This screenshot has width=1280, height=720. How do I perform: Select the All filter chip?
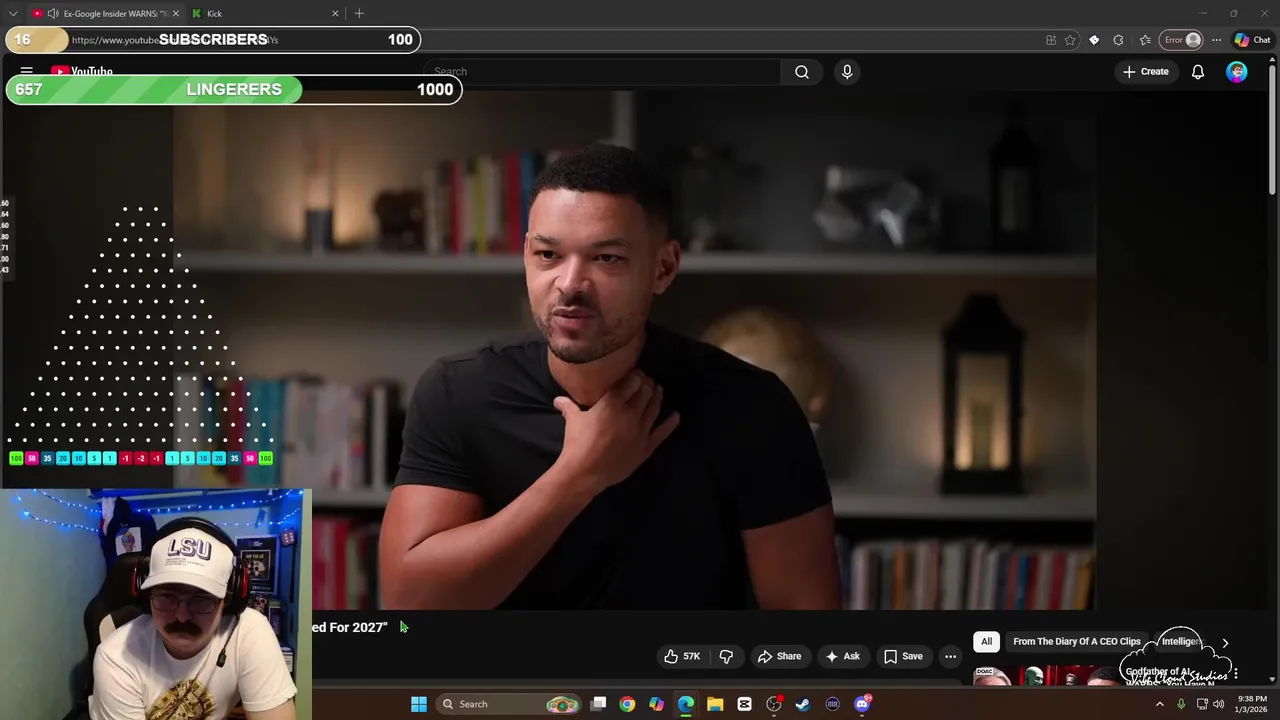[986, 642]
